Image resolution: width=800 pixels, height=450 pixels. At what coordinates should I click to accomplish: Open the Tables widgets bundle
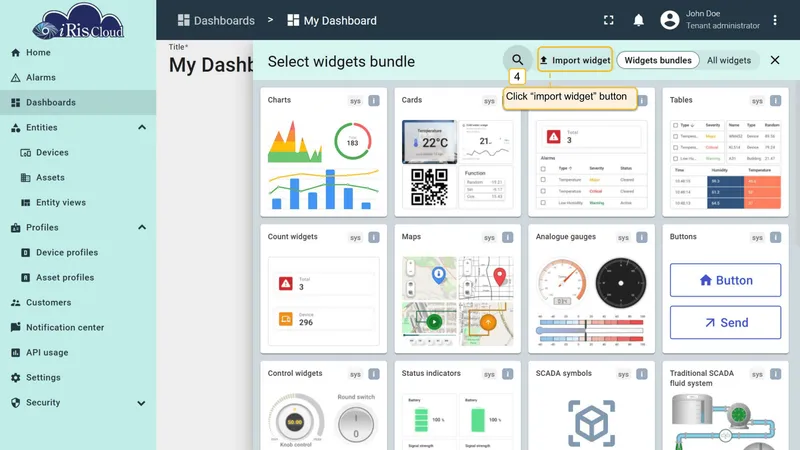coord(725,152)
